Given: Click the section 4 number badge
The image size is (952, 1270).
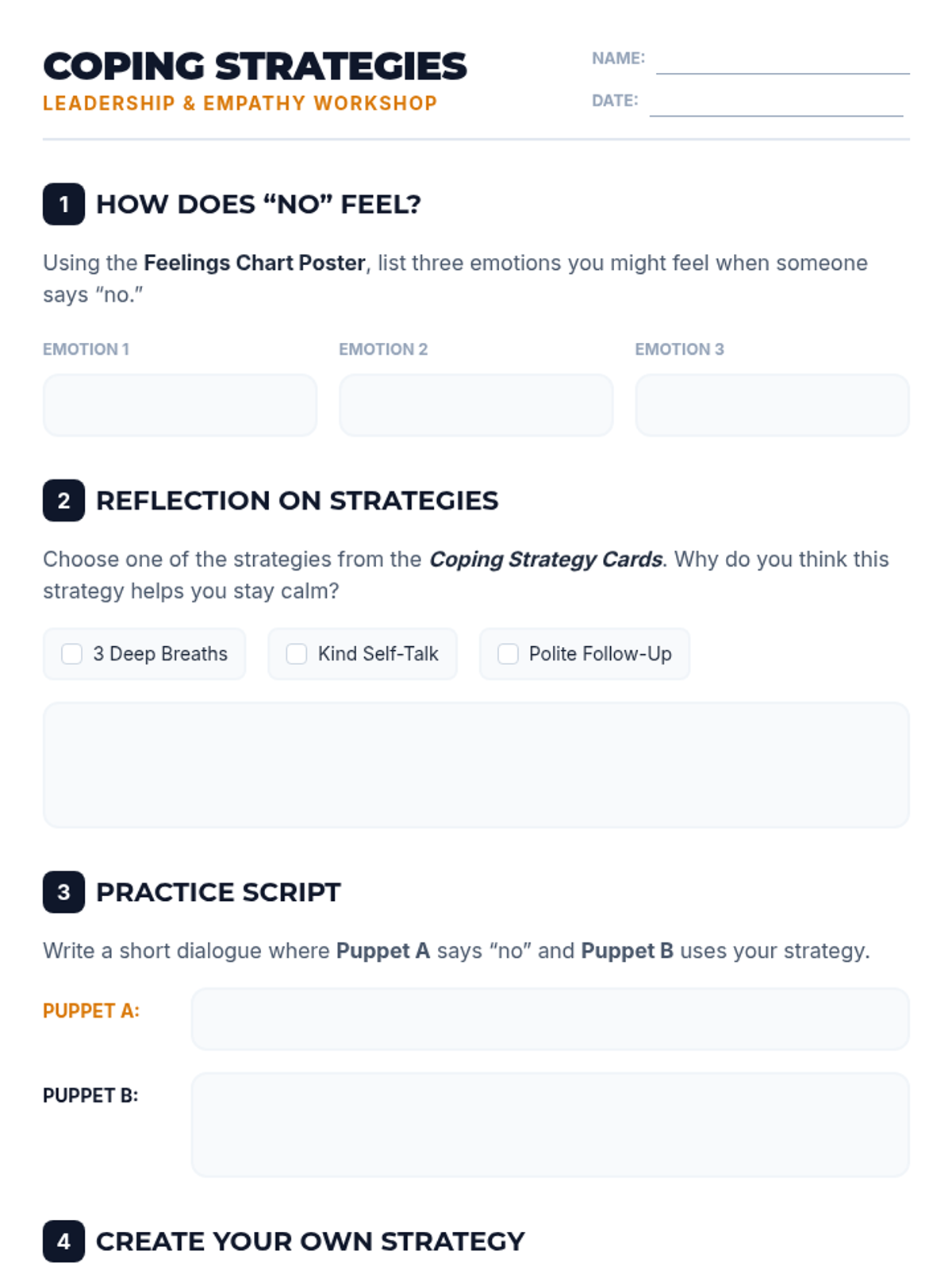Looking at the screenshot, I should pyautogui.click(x=63, y=1241).
